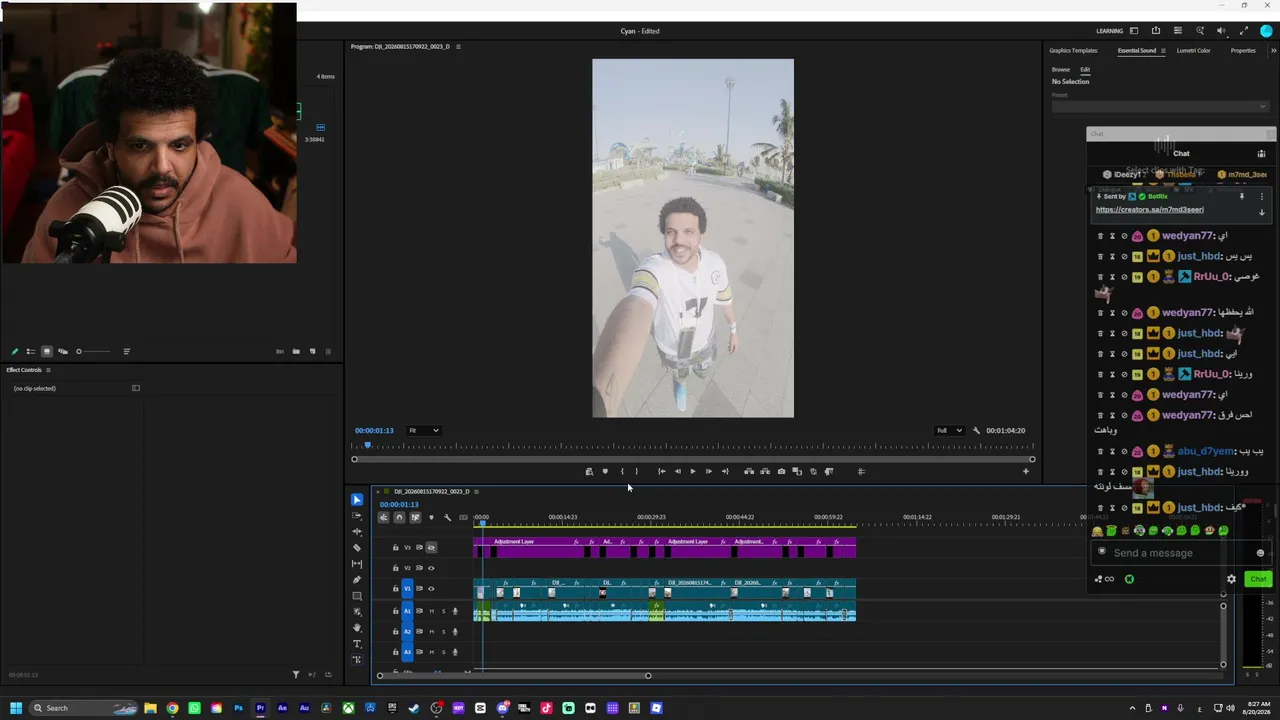The height and width of the screenshot is (720, 1280).
Task: Switch to Graphics Templates tab
Action: [x=1073, y=50]
